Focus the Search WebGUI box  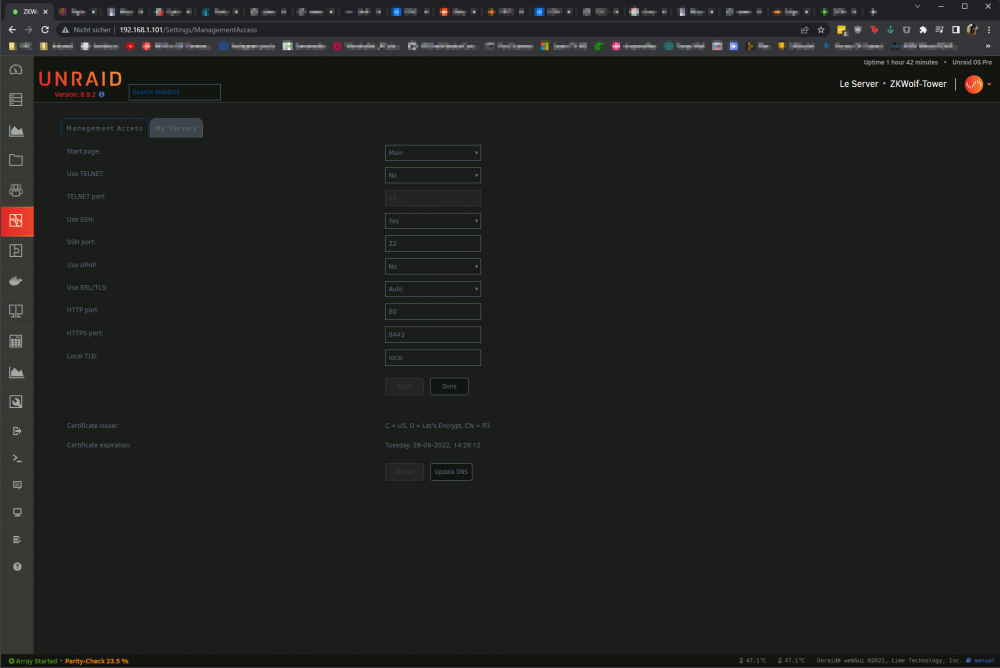(175, 93)
